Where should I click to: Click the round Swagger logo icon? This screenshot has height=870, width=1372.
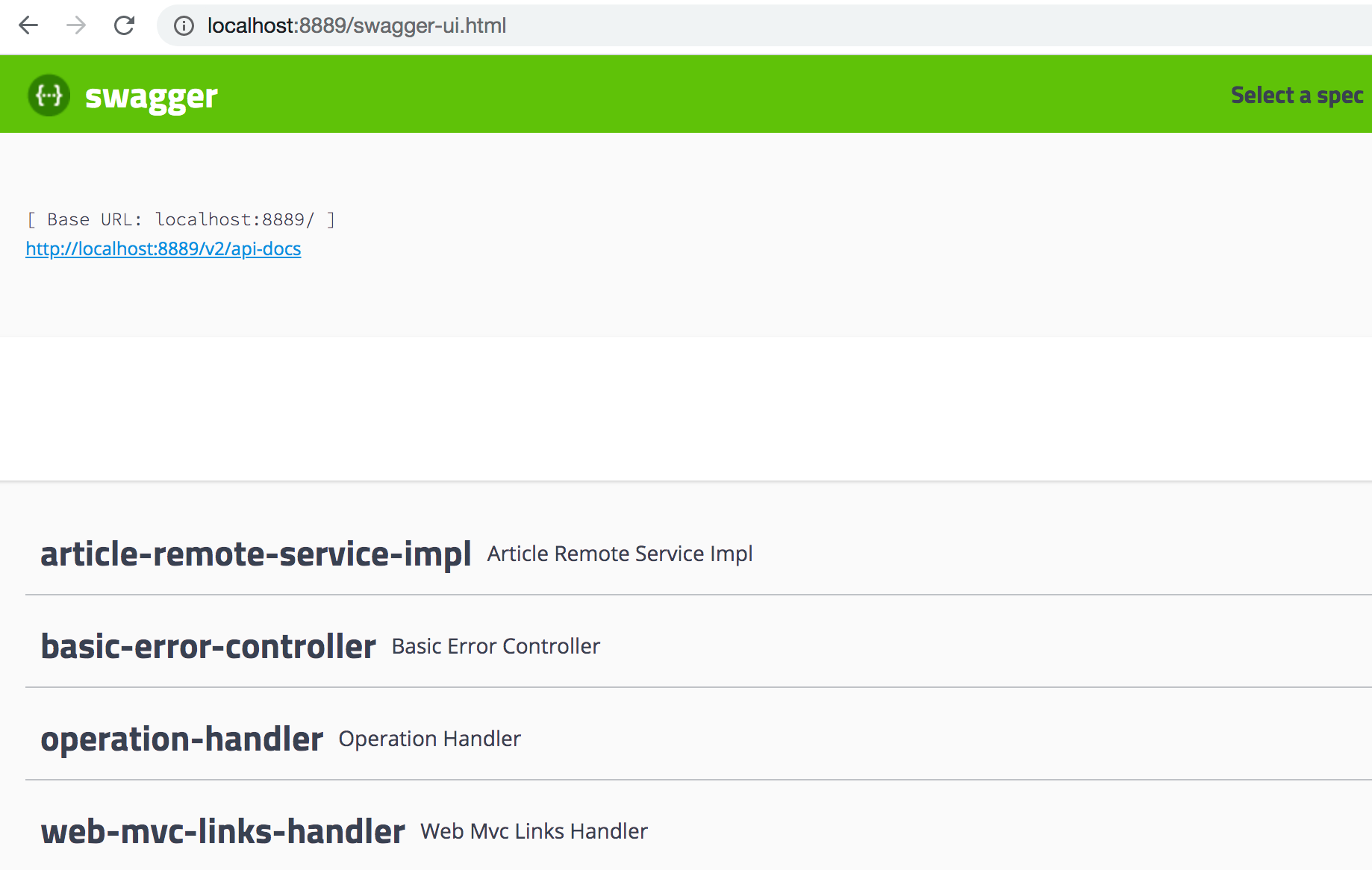point(49,96)
